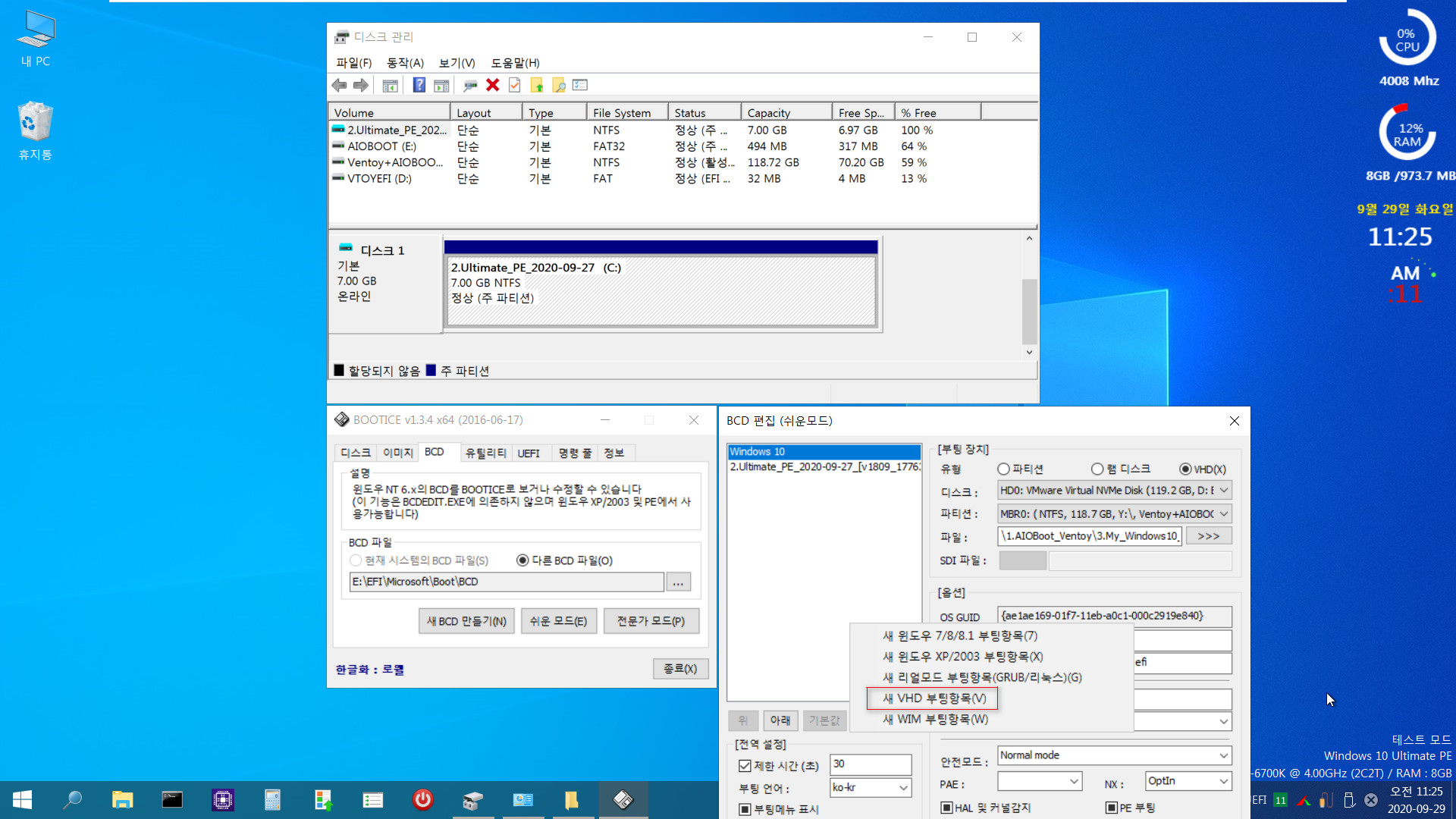This screenshot has width=1456, height=819.
Task: Expand the 디스크 HD0 VMware dropdown
Action: [1223, 491]
